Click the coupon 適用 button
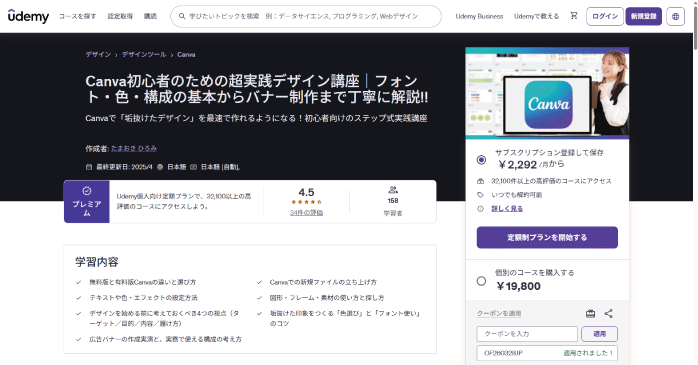Screen dimensions: 698x365 pos(600,334)
